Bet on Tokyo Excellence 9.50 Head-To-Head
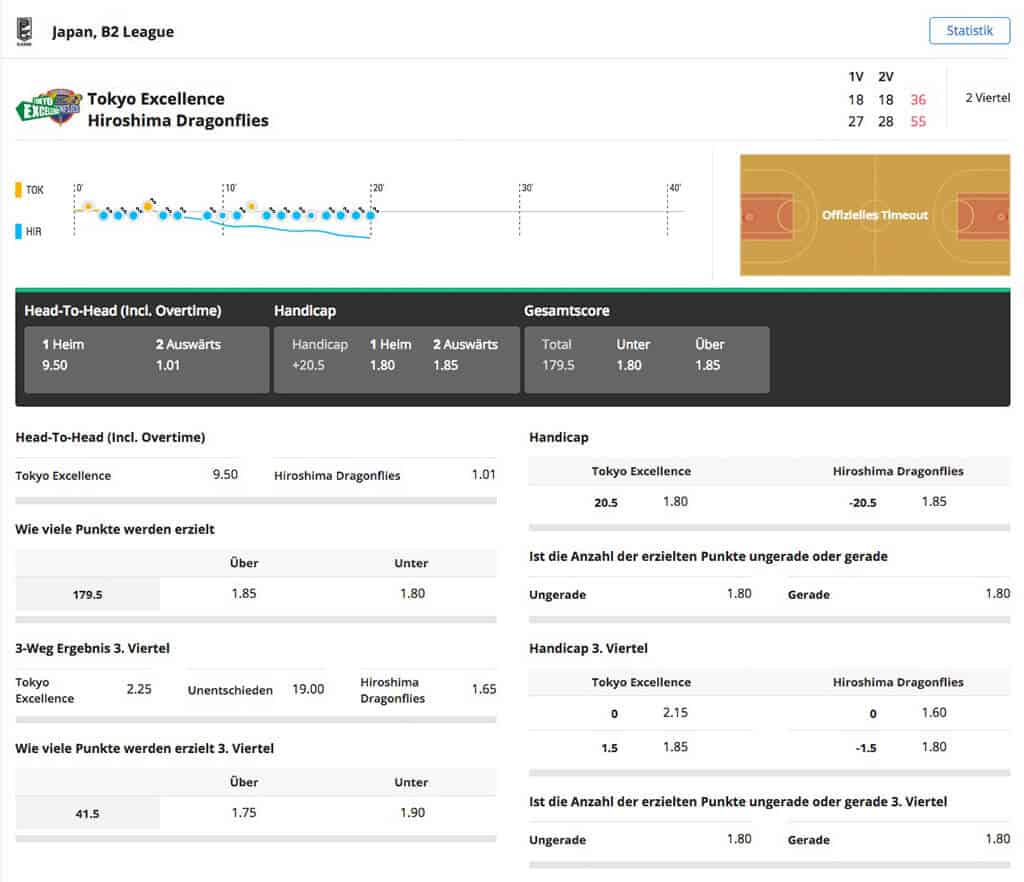The height and width of the screenshot is (882, 1024). click(x=127, y=475)
